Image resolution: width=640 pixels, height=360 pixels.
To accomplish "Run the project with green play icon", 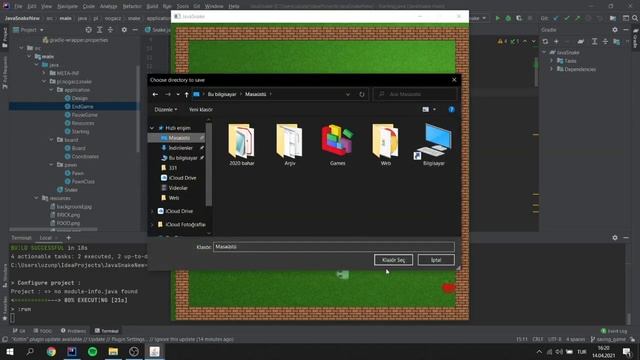I will tap(498, 18).
